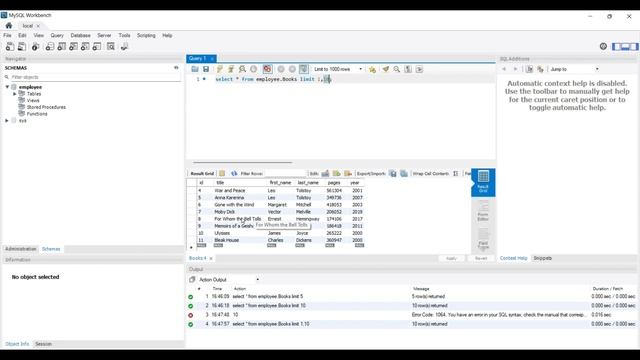Image resolution: width=640 pixels, height=360 pixels.
Task: Switch to the Context Help tab
Action: 513,258
